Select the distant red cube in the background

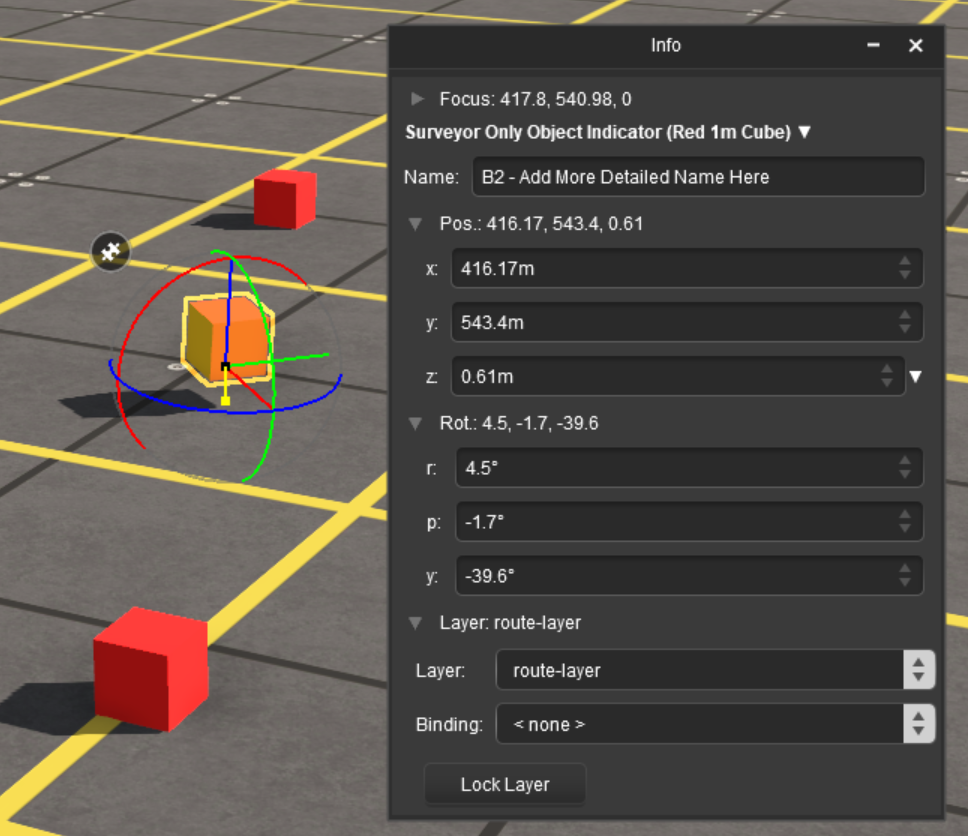point(284,198)
